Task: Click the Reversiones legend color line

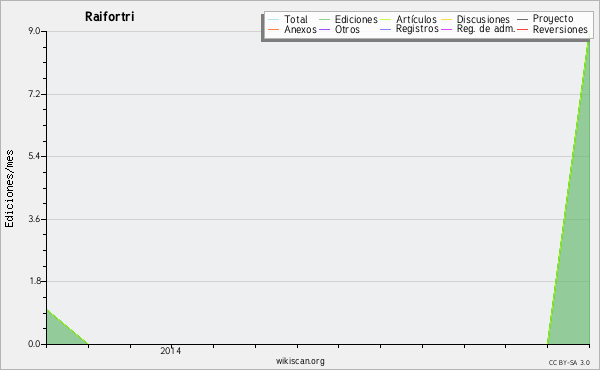Action: (x=522, y=29)
